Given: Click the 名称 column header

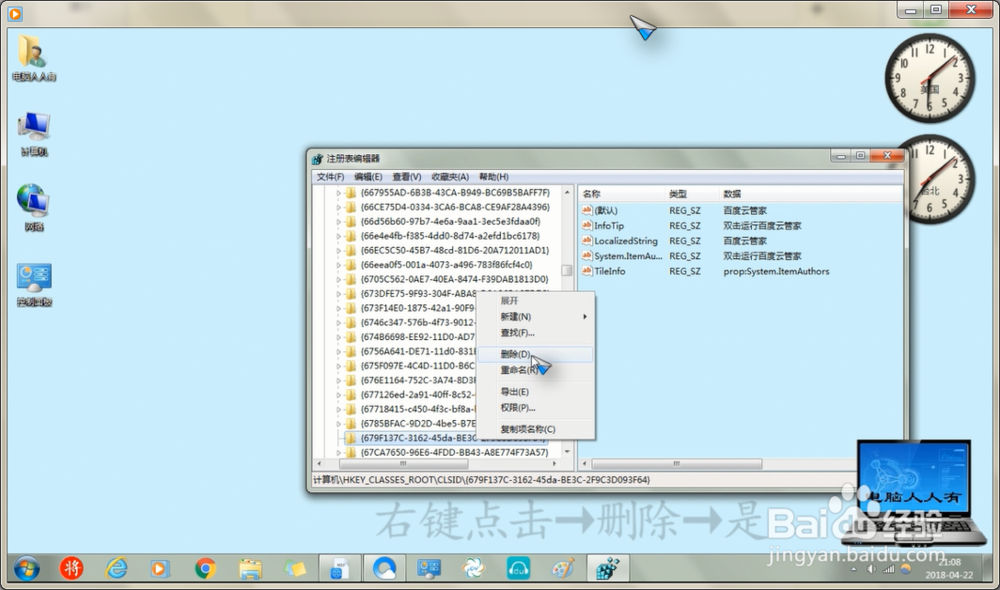Looking at the screenshot, I should point(621,193).
